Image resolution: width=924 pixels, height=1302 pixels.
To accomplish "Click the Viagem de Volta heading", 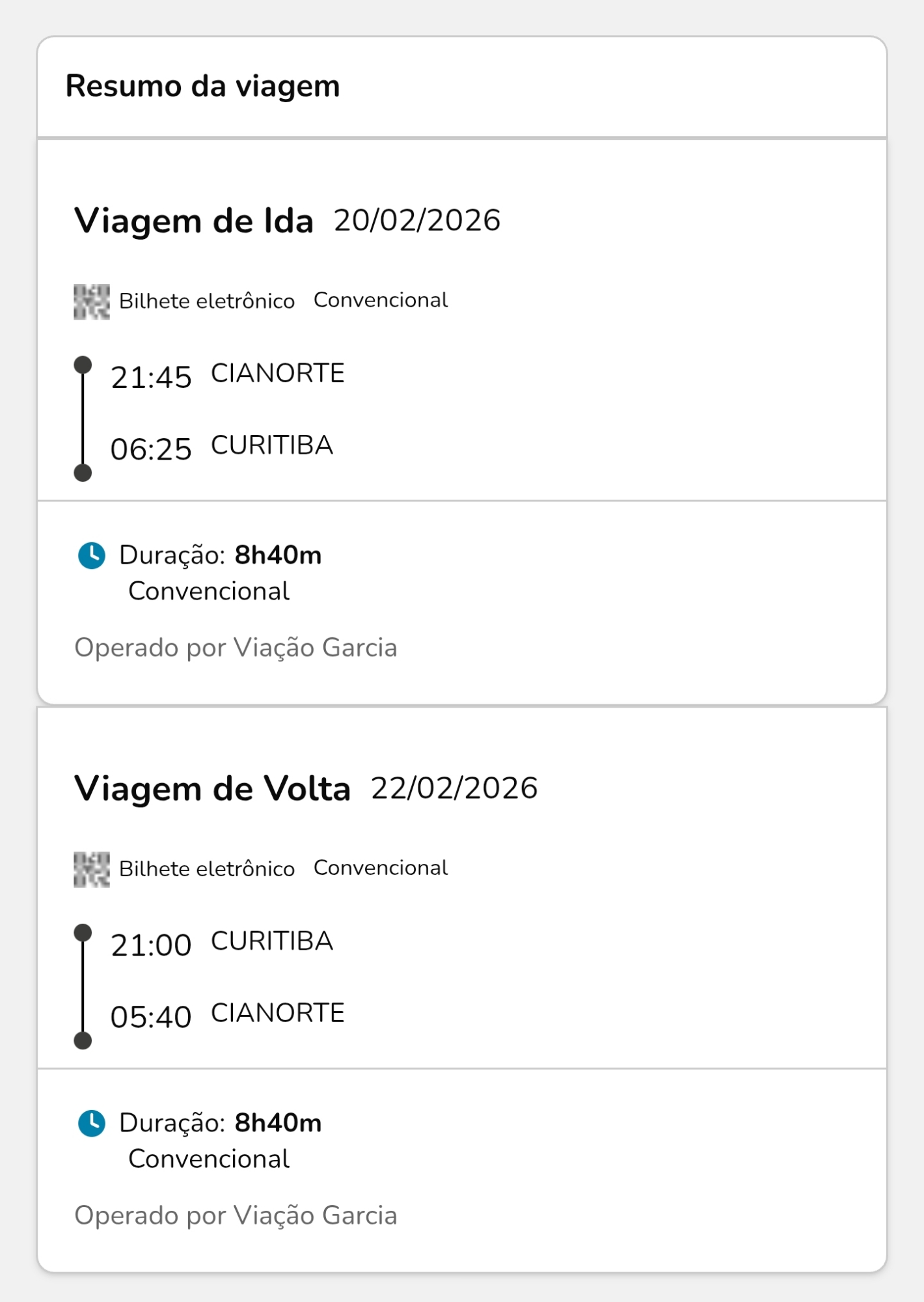I will tap(212, 788).
